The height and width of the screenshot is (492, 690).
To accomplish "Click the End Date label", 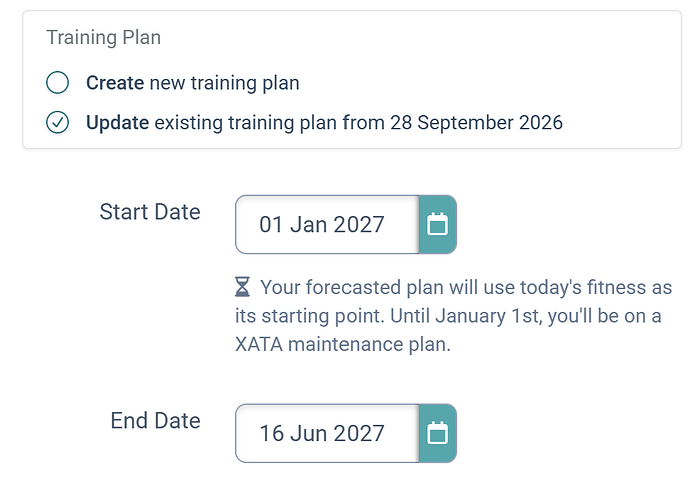I will pos(155,420).
